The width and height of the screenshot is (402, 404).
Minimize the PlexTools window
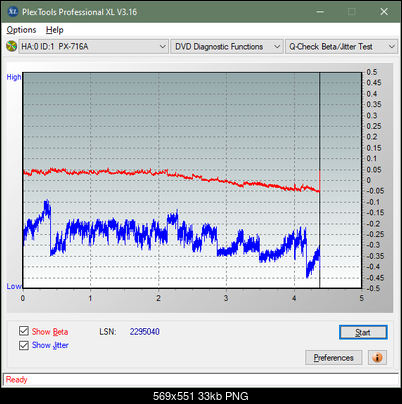coord(320,12)
